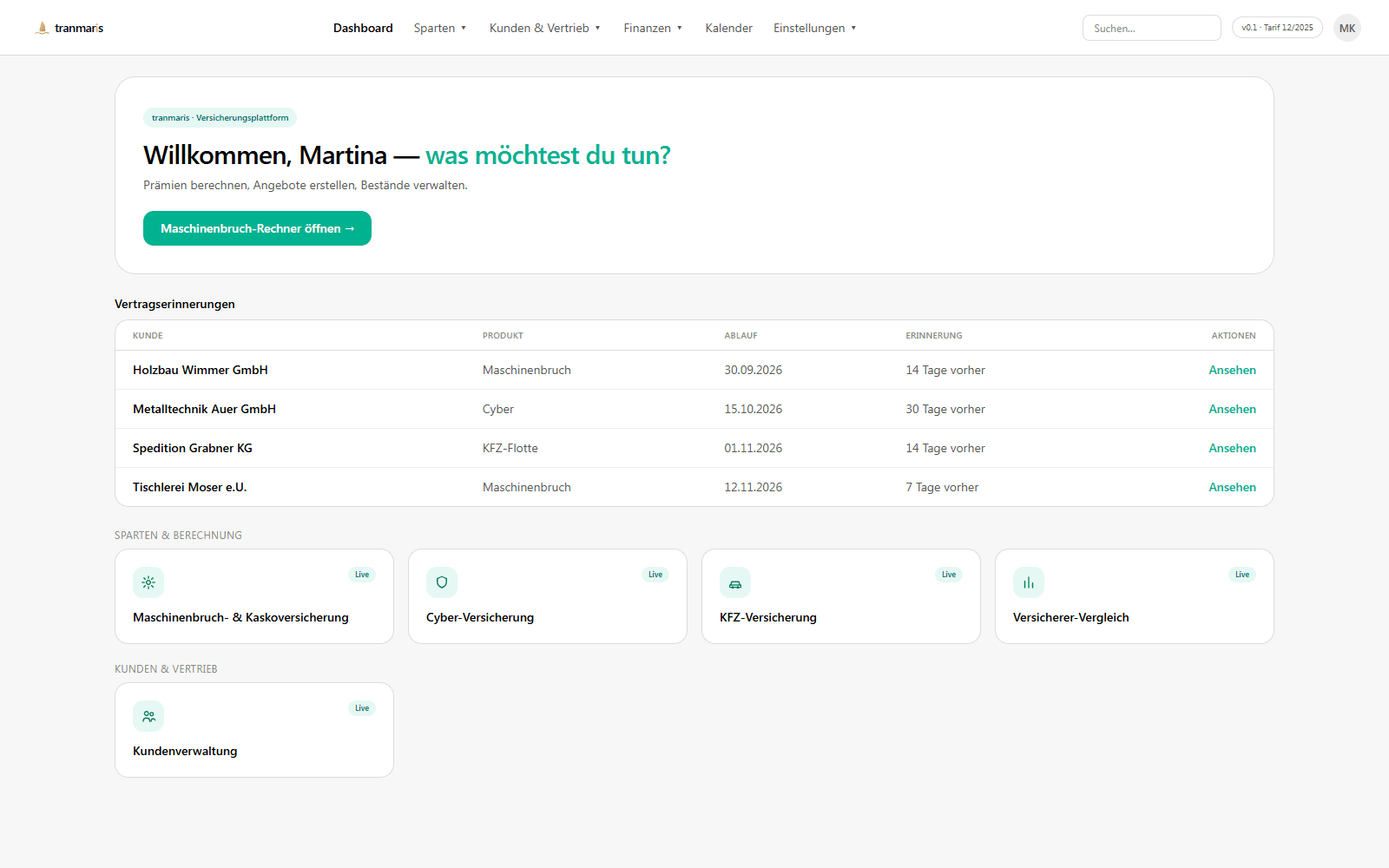Image resolution: width=1389 pixels, height=868 pixels.
Task: Expand the Kunden & Vertrieb dropdown
Action: pos(545,28)
